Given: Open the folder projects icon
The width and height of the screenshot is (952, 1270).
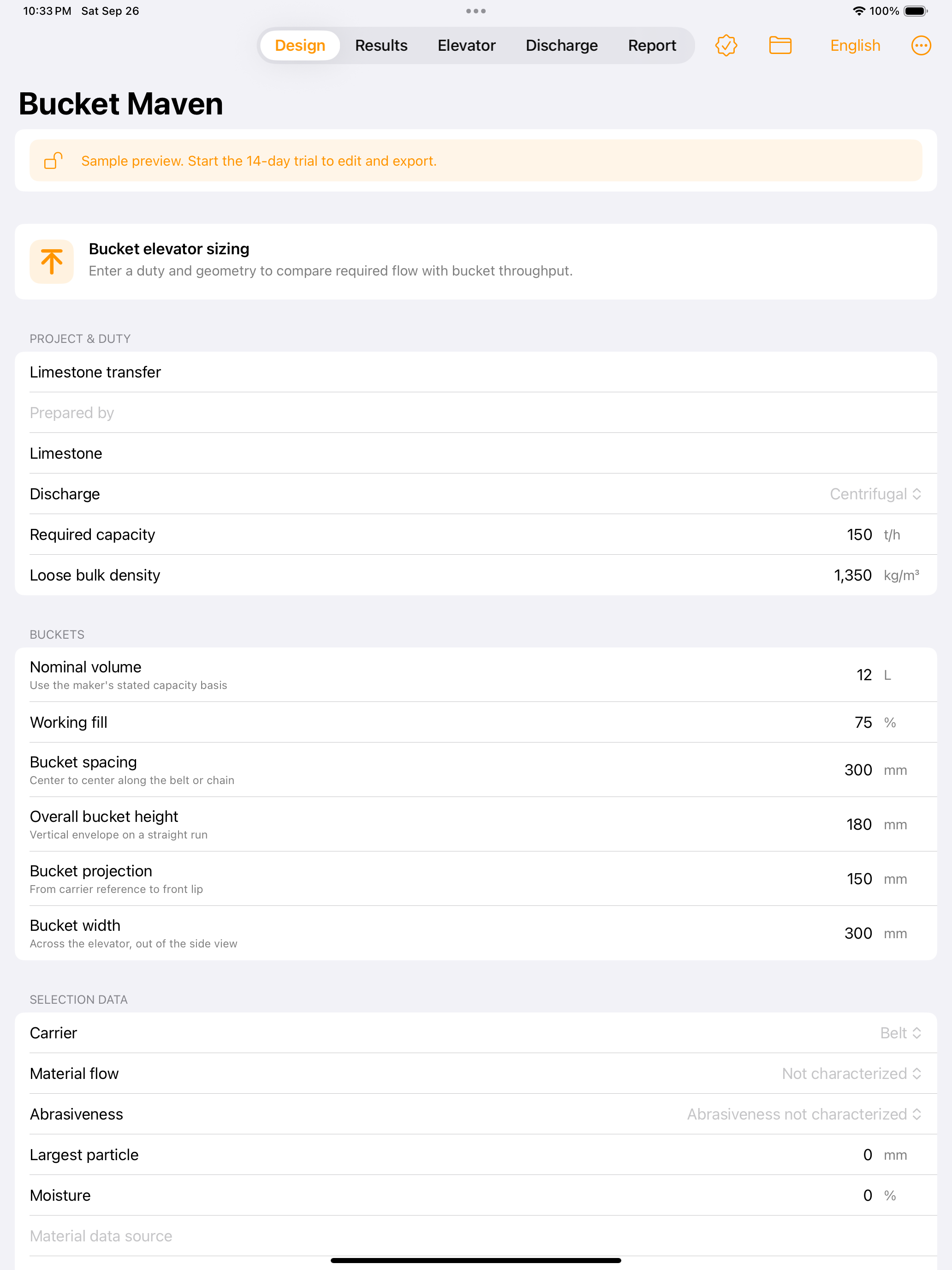Looking at the screenshot, I should click(780, 45).
